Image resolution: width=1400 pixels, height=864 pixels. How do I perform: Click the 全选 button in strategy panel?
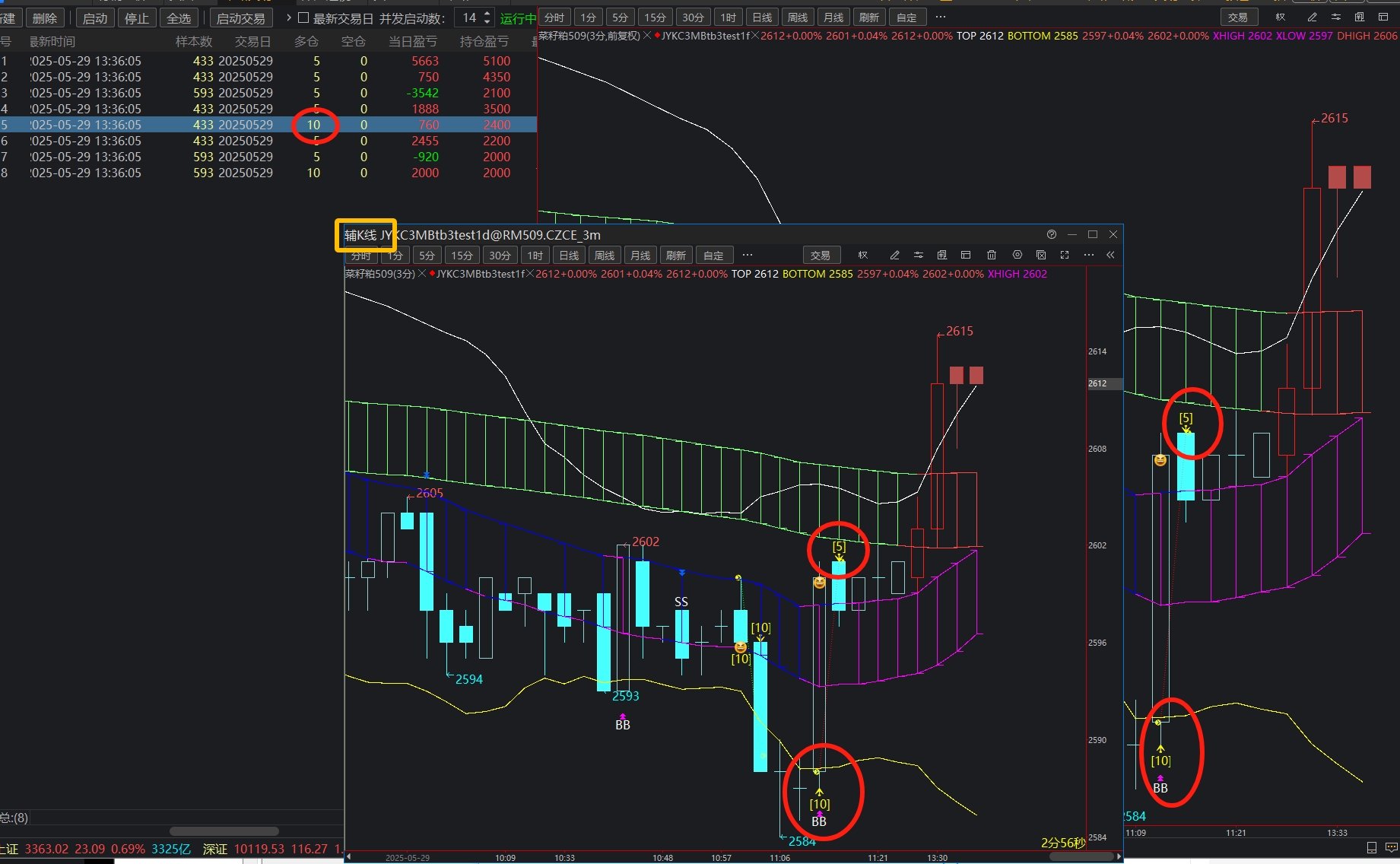[x=179, y=18]
